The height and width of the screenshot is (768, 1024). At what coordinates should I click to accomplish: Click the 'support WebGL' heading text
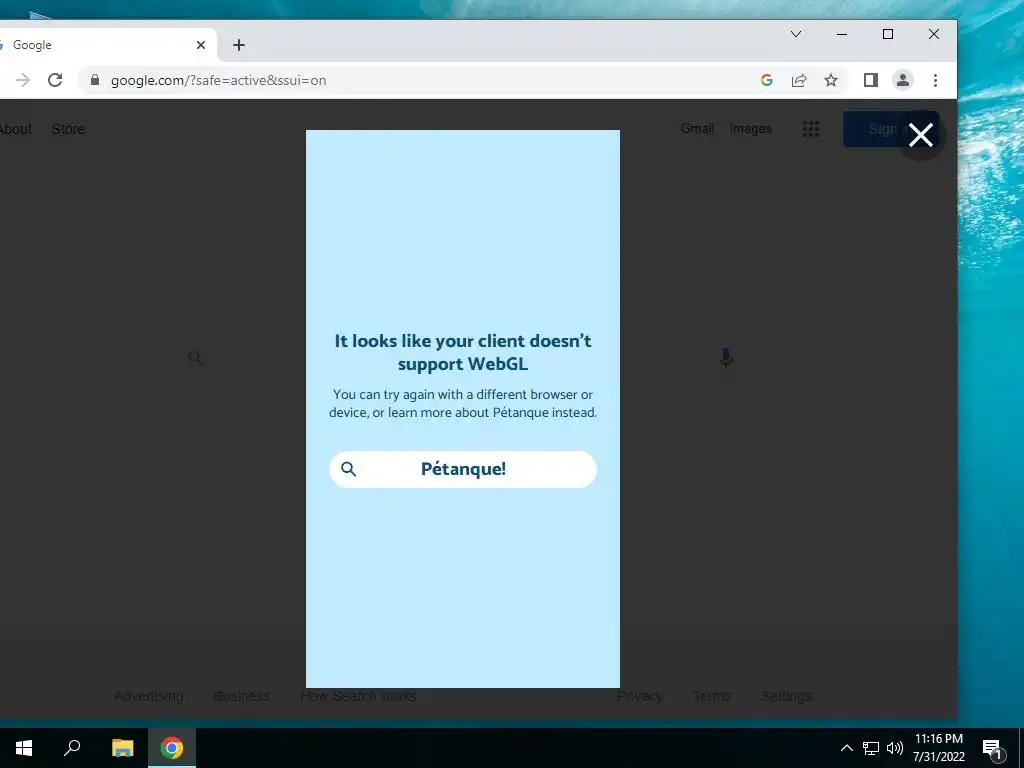pyautogui.click(x=463, y=364)
